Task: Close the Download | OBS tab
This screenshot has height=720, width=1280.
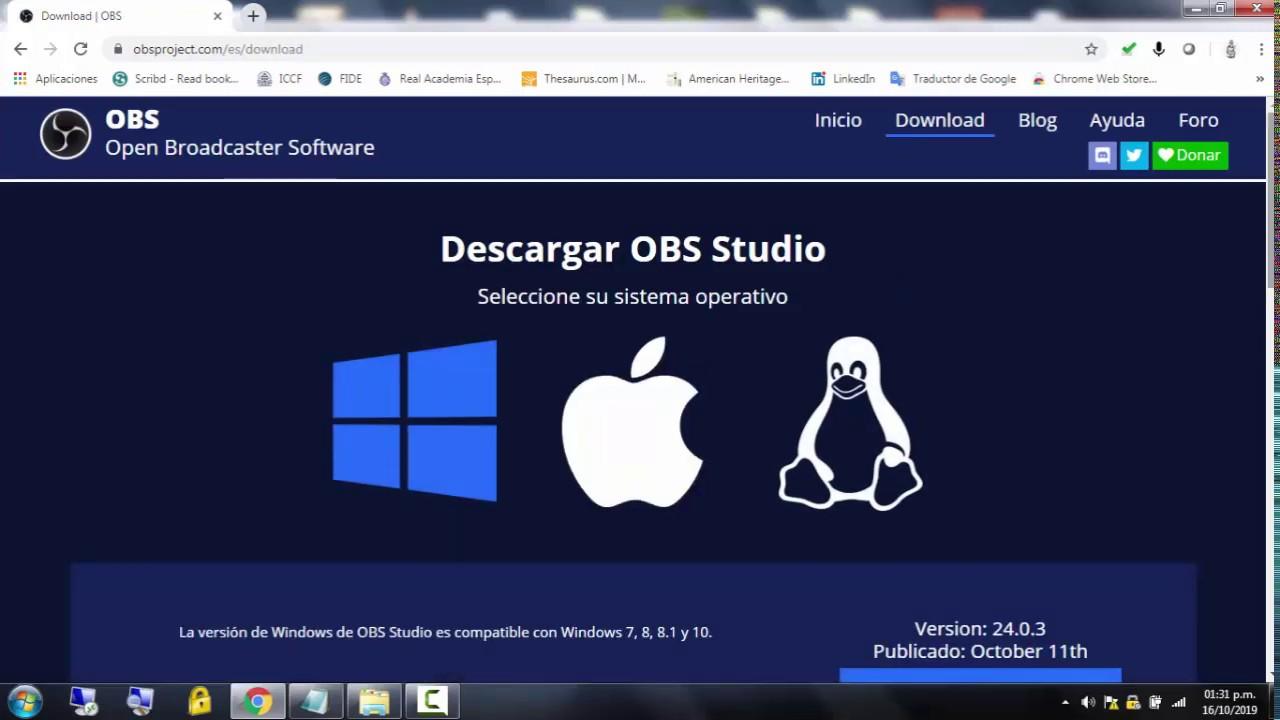Action: (x=217, y=16)
